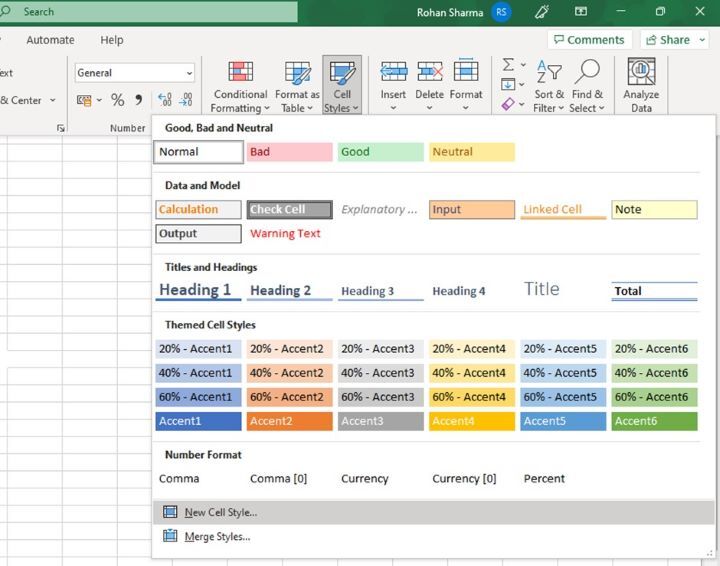This screenshot has width=720, height=566.
Task: Click the Search box
Action: (x=149, y=11)
